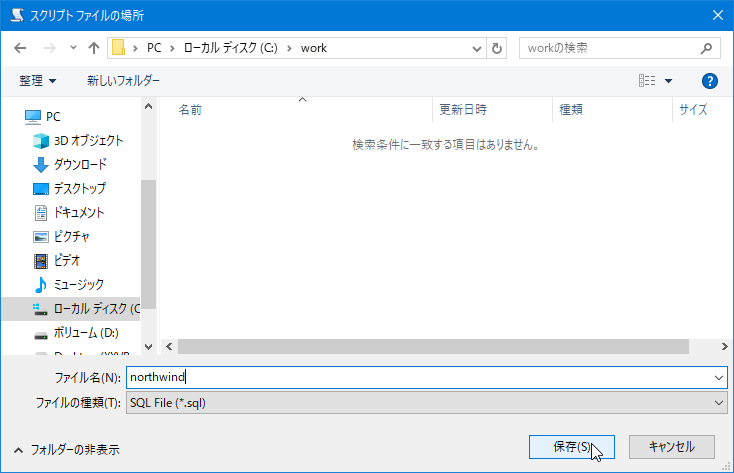Collapse folders with フォルダーの非表示
Image resolution: width=734 pixels, height=473 pixels.
click(x=66, y=450)
